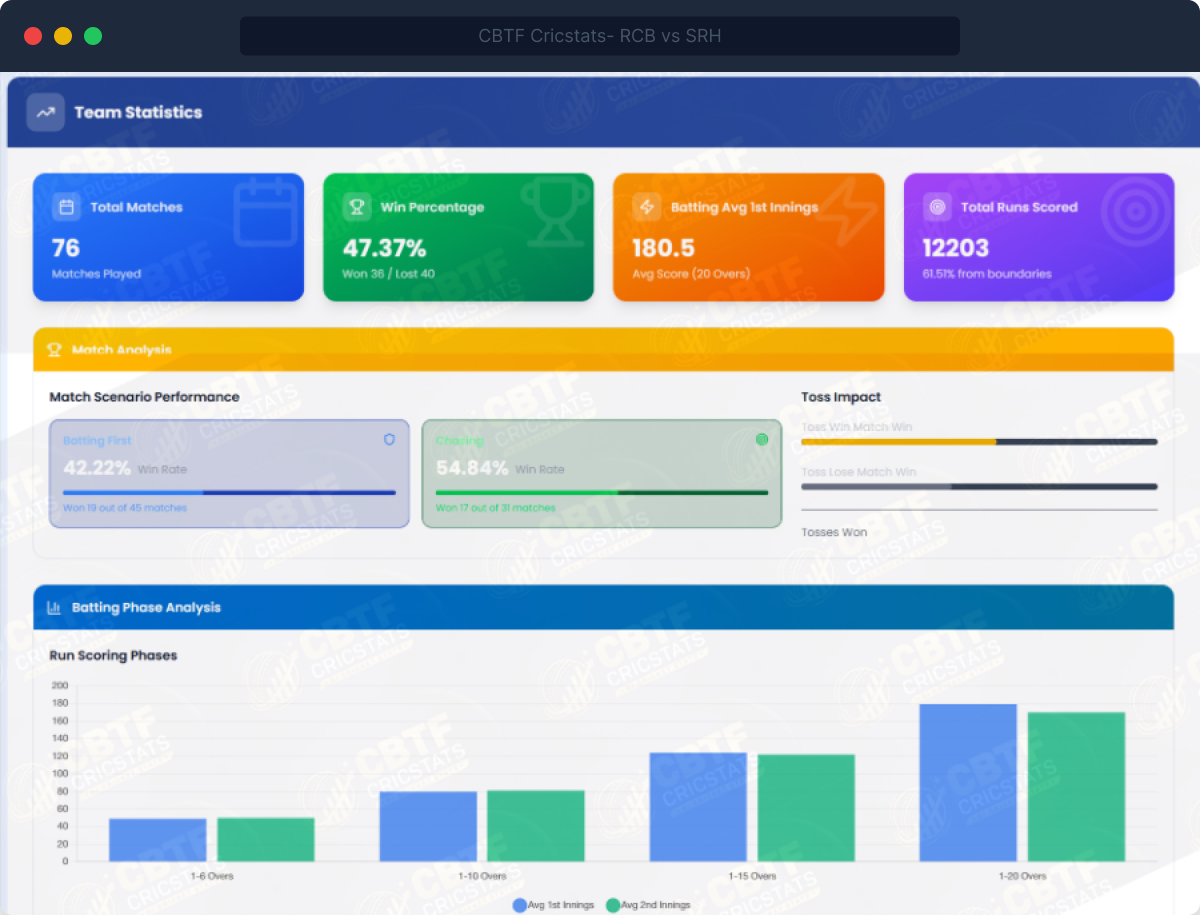Click the green circle icon in Chasing card
1200x915 pixels.
(x=762, y=439)
